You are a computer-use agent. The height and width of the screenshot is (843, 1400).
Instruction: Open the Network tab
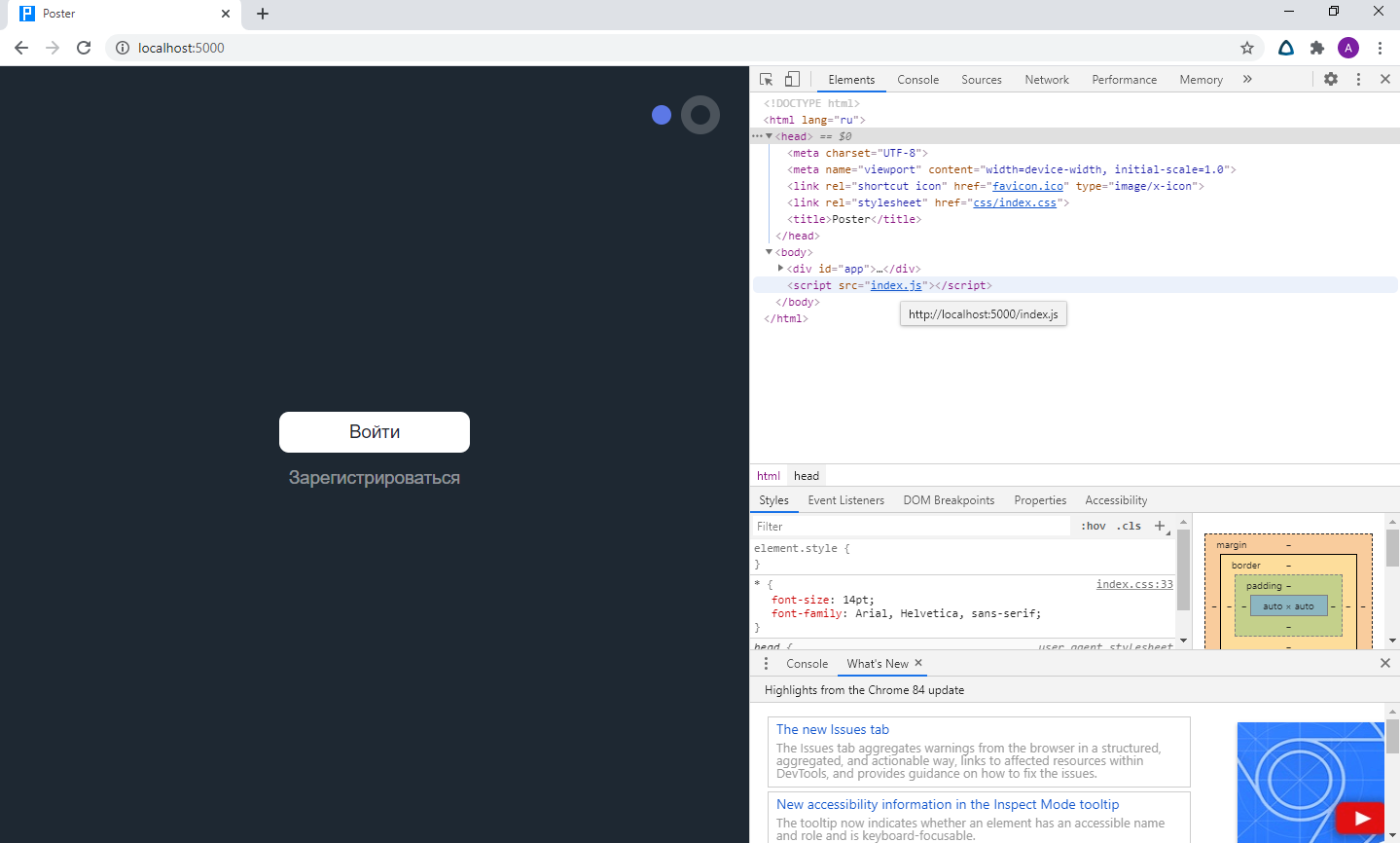(1047, 80)
